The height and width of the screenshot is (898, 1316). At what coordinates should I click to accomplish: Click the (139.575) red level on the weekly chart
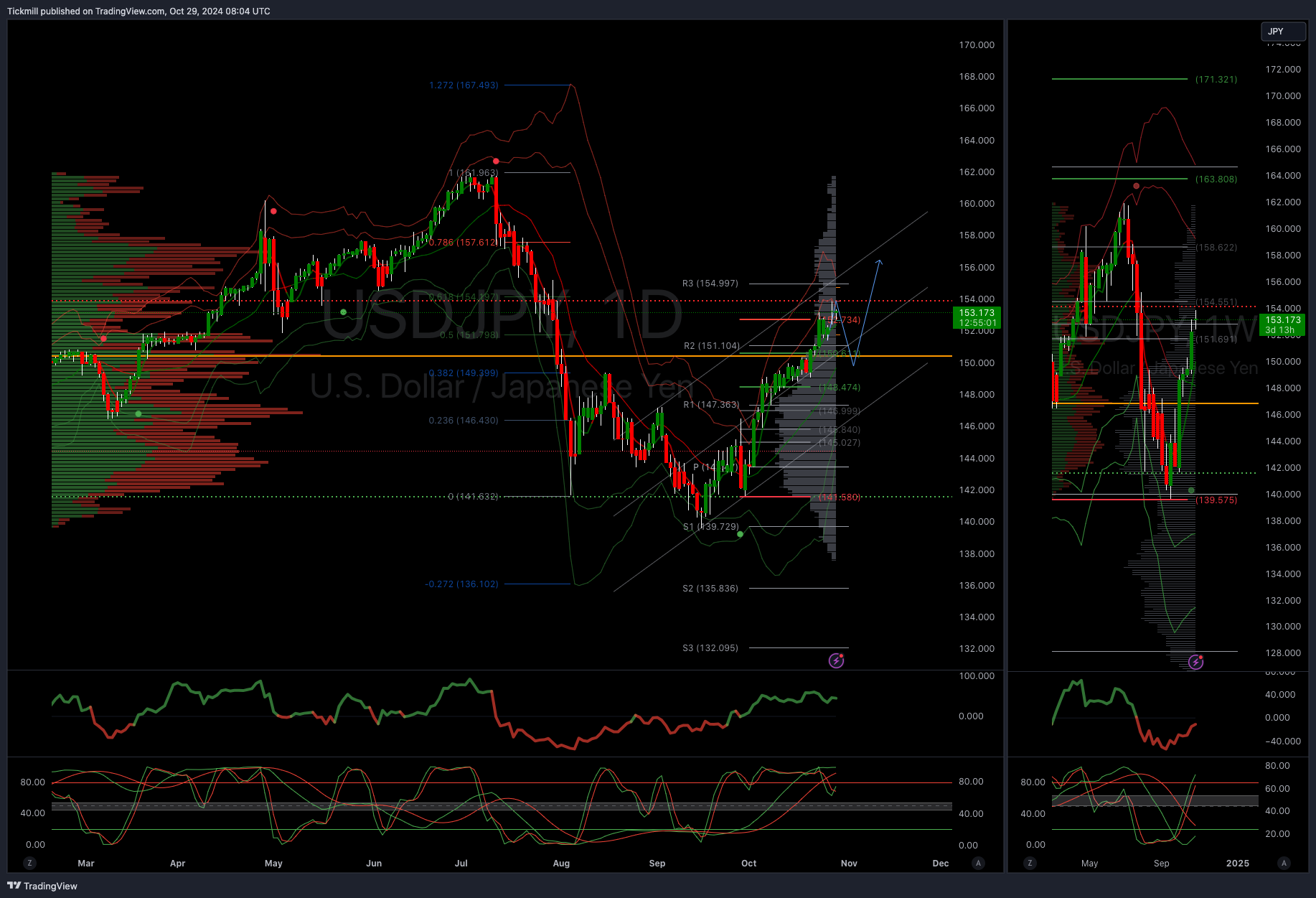coord(1216,500)
